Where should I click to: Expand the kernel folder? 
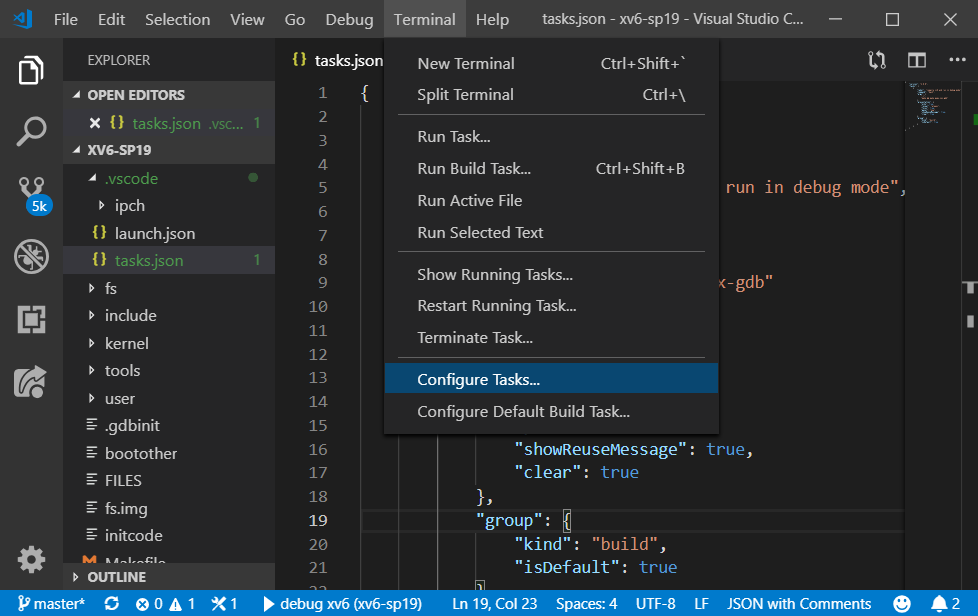(x=126, y=343)
